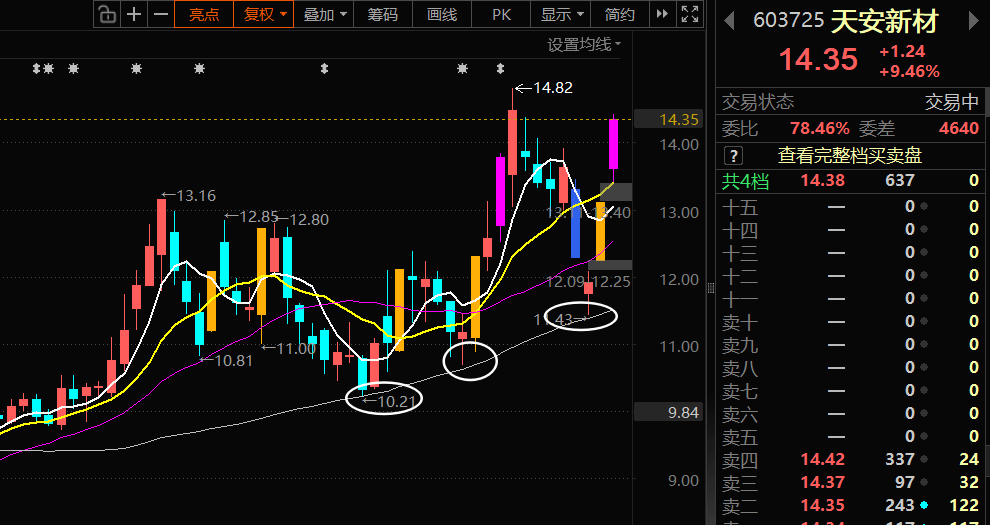This screenshot has height=525, width=990.
Task: Open the 复权 dropdown
Action: click(264, 14)
